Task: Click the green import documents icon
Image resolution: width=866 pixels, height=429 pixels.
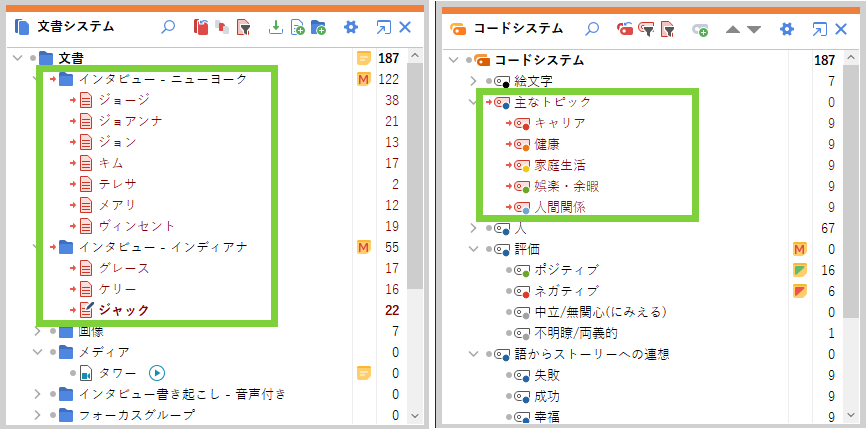Action: (x=276, y=27)
